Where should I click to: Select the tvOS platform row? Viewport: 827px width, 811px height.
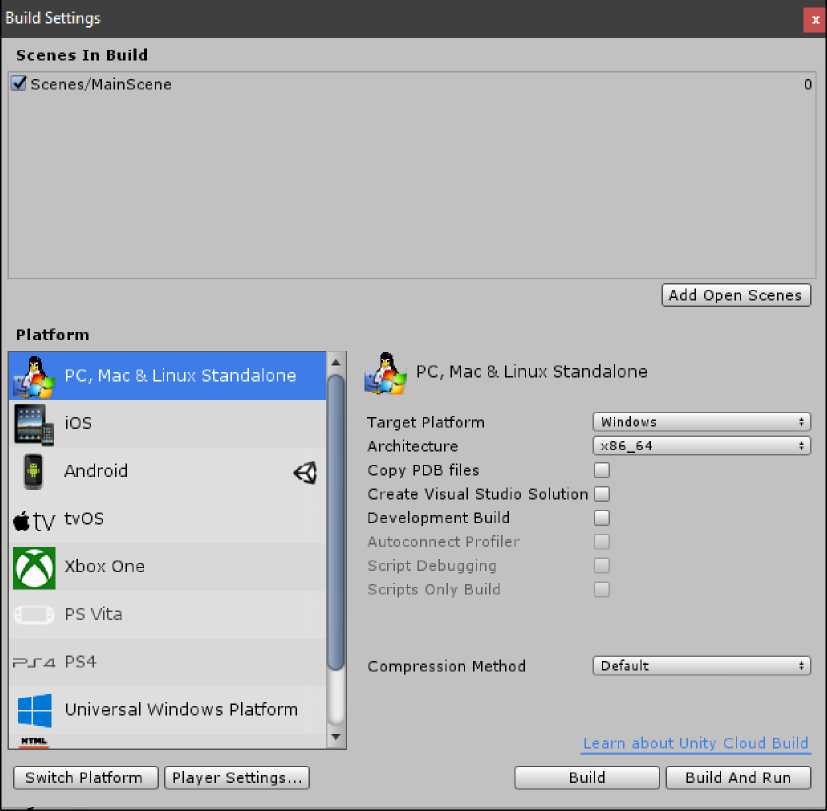coord(168,519)
